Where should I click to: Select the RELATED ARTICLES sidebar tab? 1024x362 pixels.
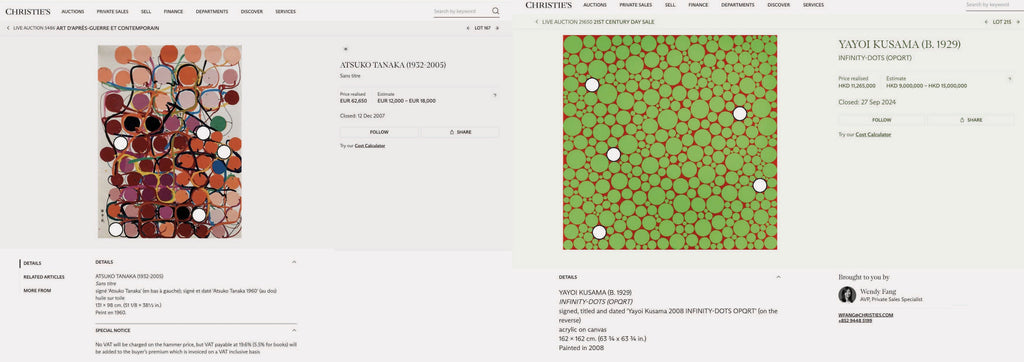pos(44,277)
